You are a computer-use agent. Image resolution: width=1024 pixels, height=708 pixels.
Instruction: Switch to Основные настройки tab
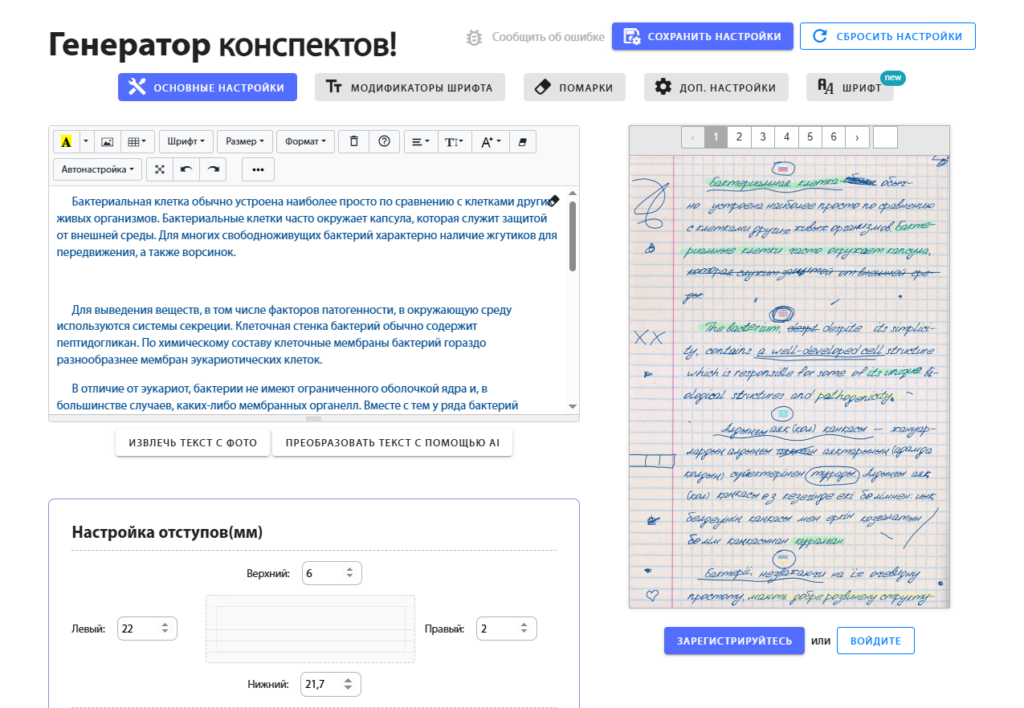207,88
